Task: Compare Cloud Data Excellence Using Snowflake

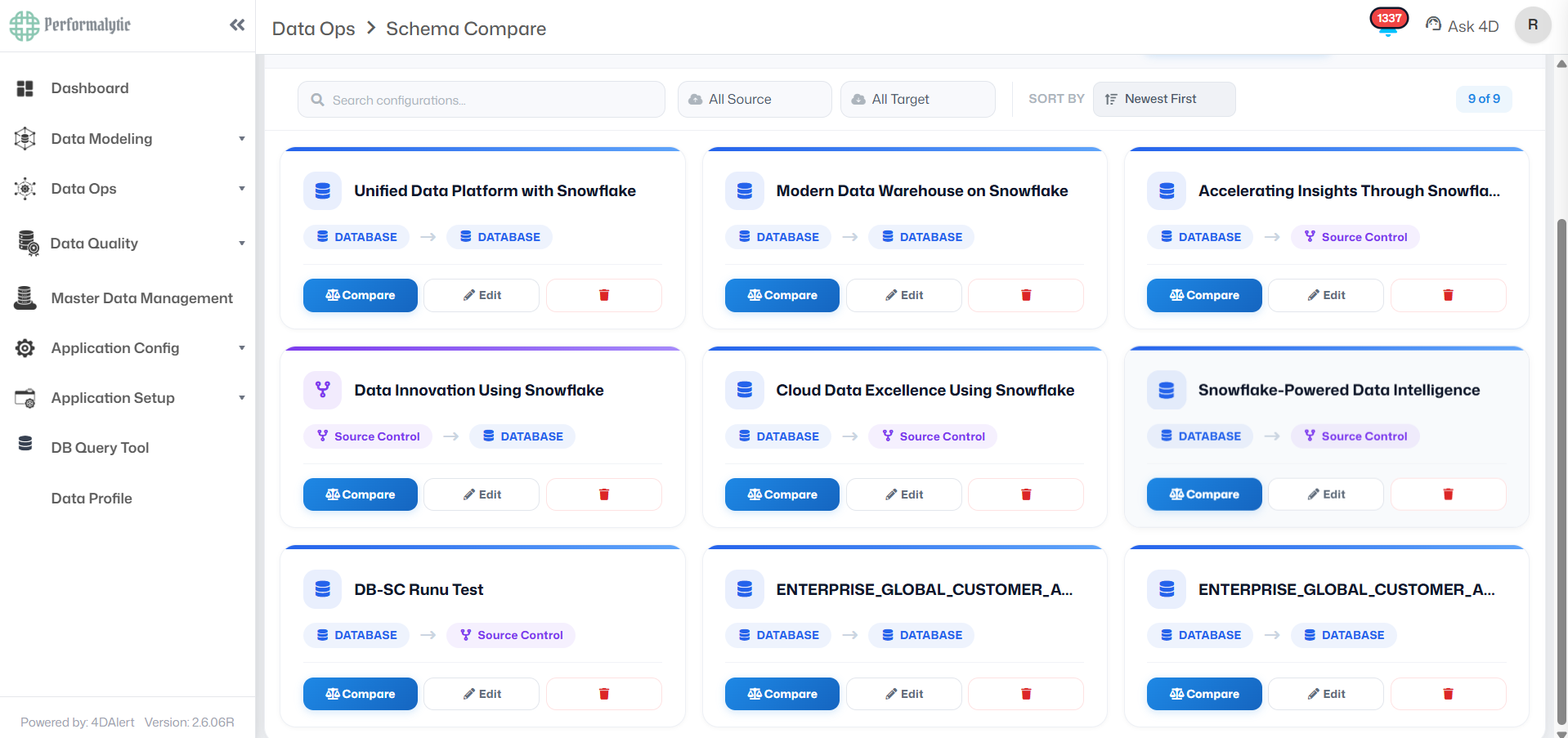Action: 782,494
